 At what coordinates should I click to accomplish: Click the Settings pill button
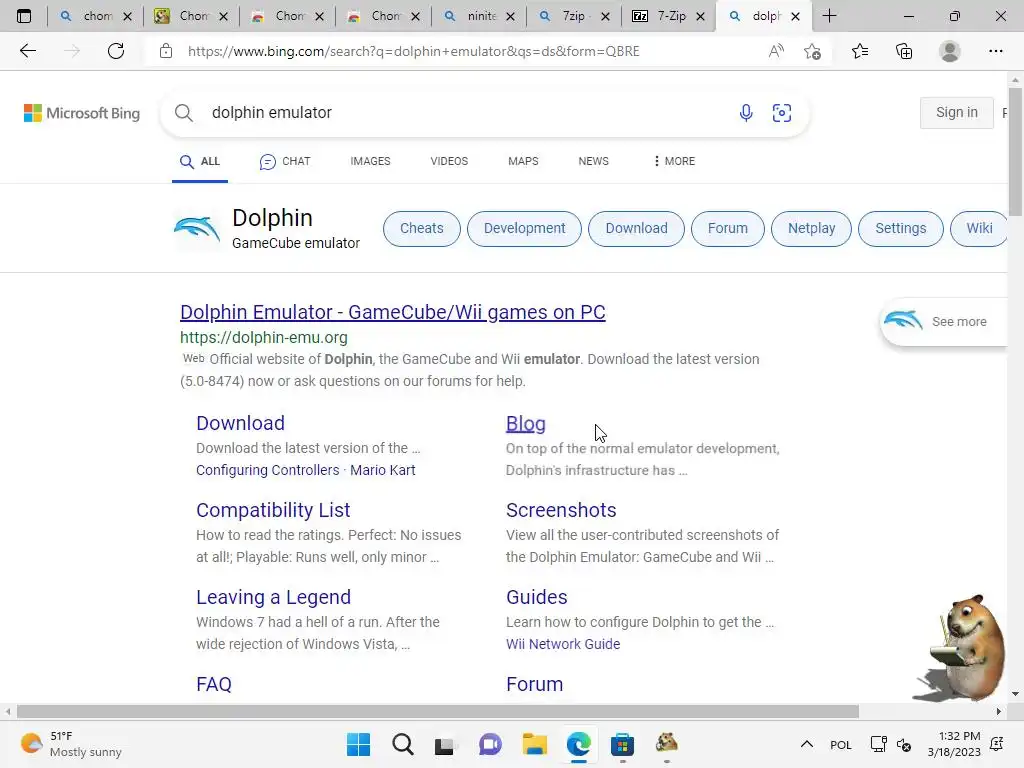coord(901,229)
